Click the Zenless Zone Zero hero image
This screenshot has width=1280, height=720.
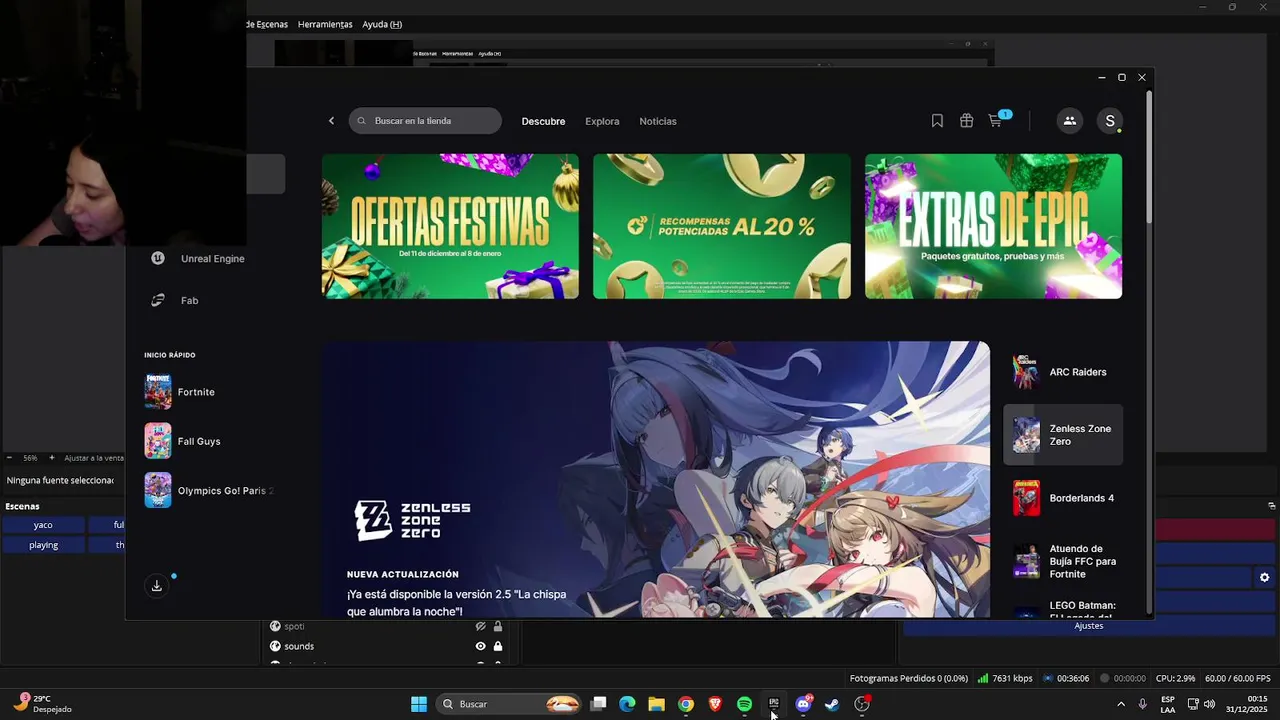(x=656, y=480)
